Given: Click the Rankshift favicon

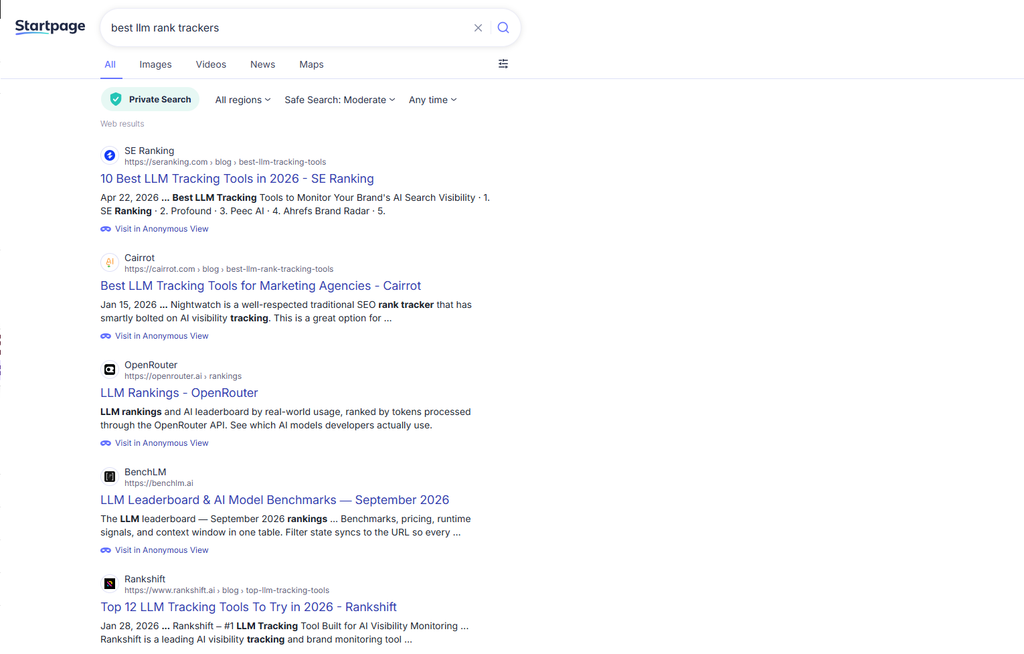Looking at the screenshot, I should click(110, 584).
